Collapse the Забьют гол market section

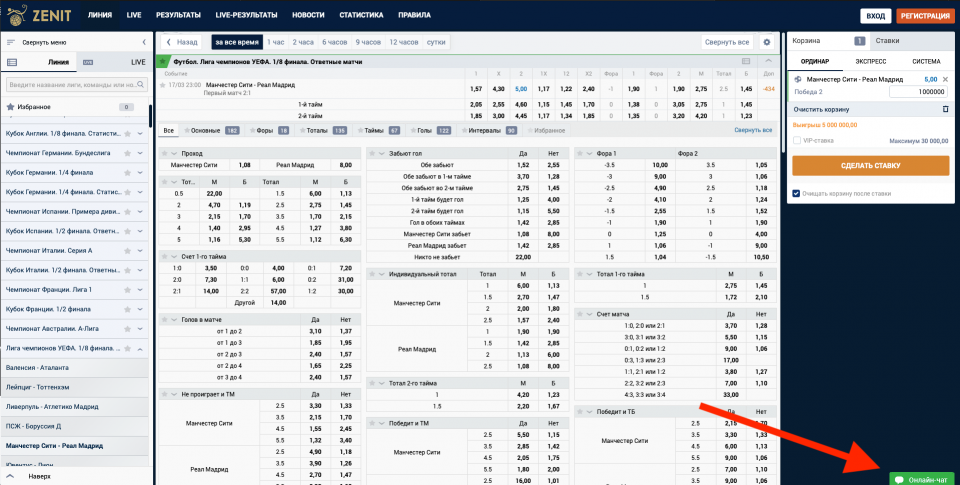[382, 154]
